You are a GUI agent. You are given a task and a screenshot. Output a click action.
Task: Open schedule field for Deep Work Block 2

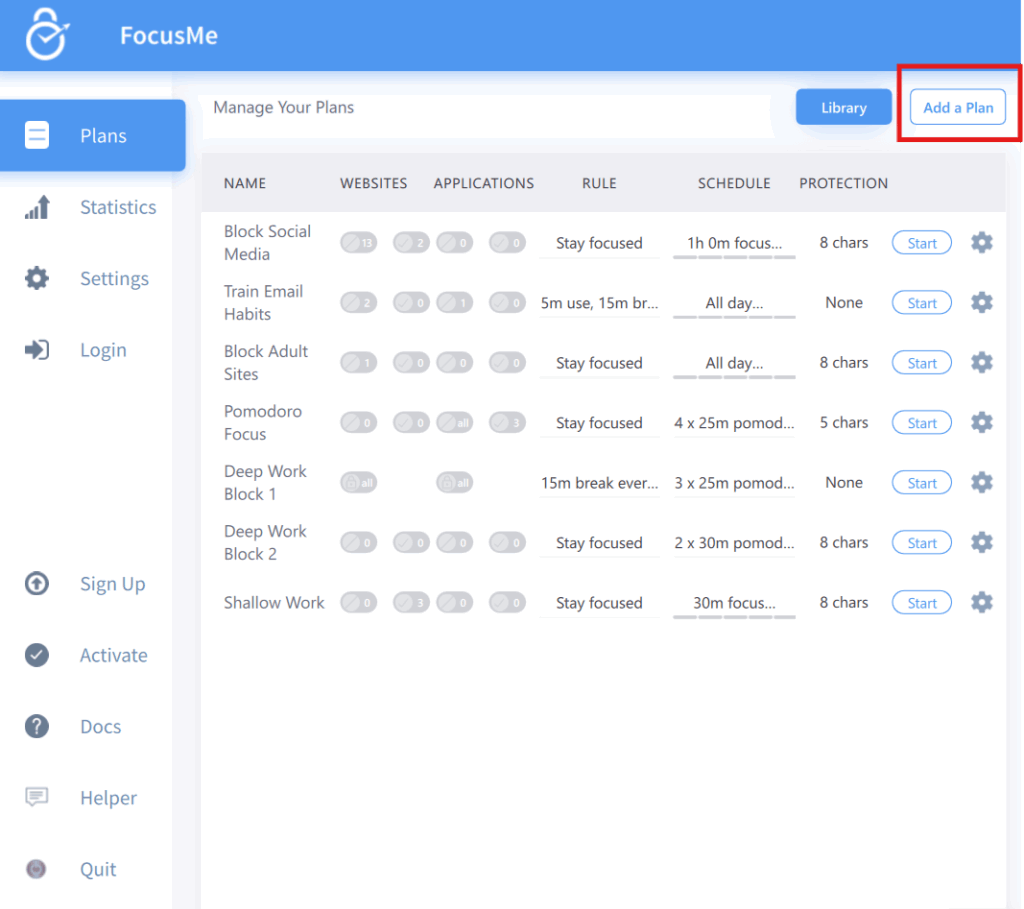(x=734, y=543)
